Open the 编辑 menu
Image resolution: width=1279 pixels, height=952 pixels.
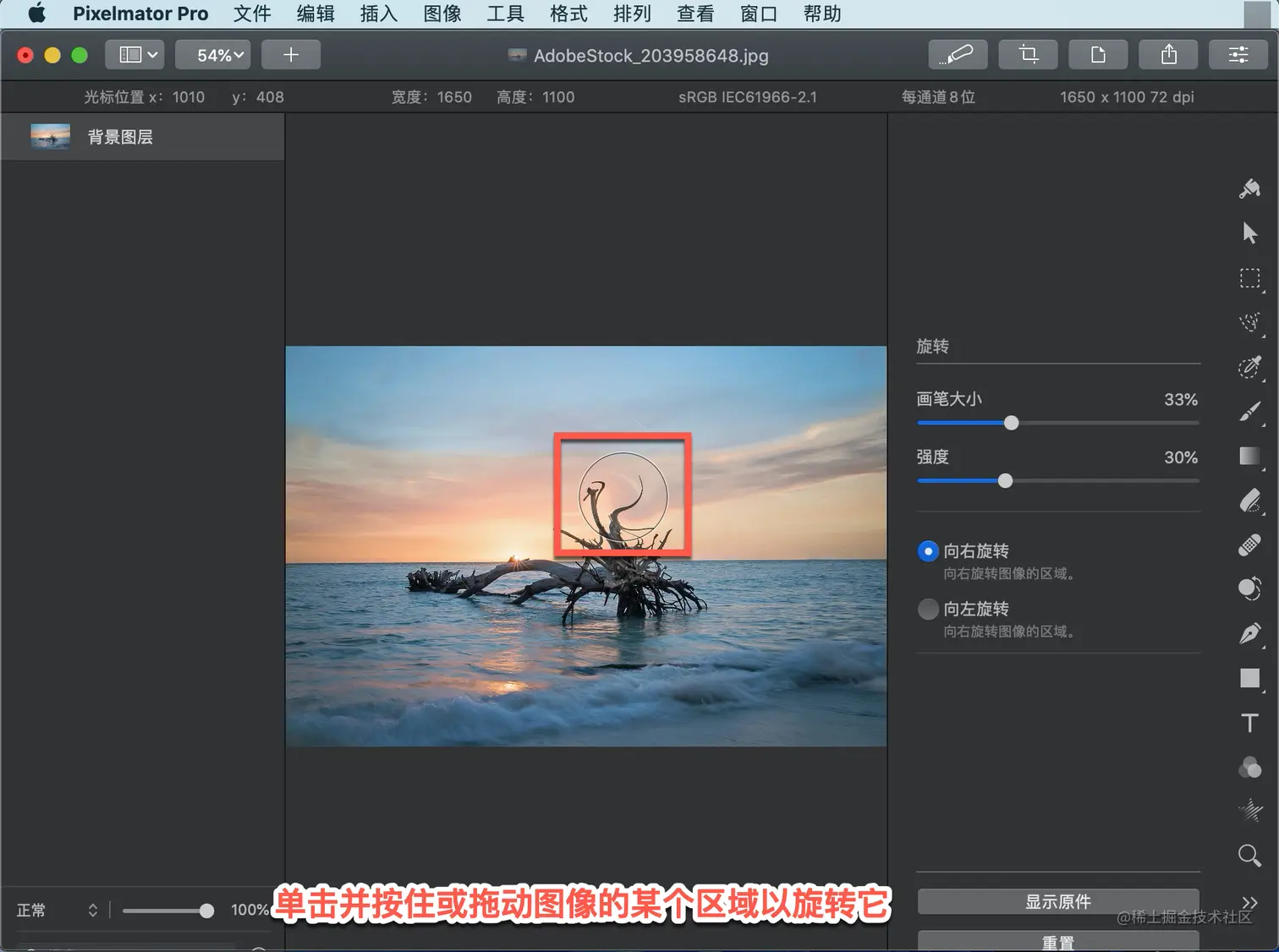click(316, 14)
